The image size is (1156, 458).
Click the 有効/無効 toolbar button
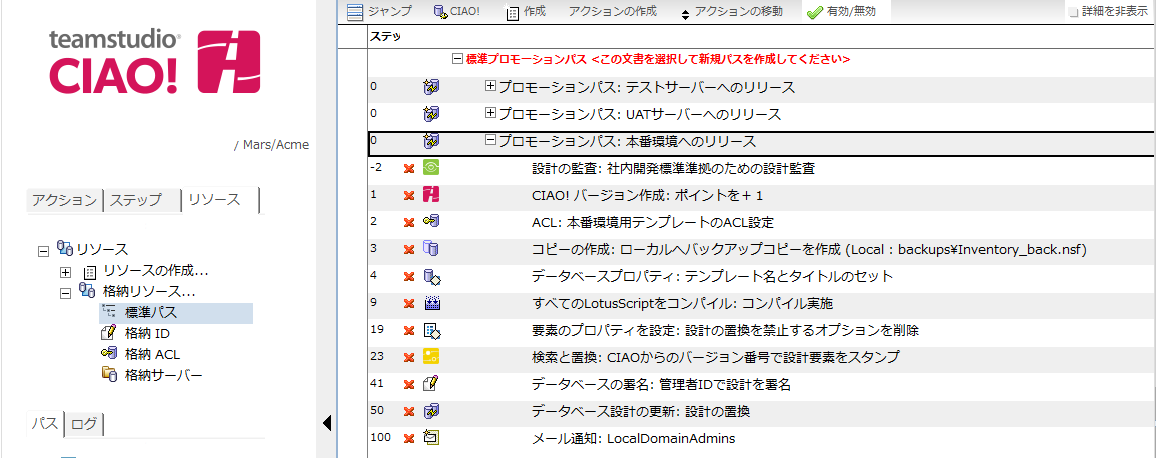click(x=842, y=13)
